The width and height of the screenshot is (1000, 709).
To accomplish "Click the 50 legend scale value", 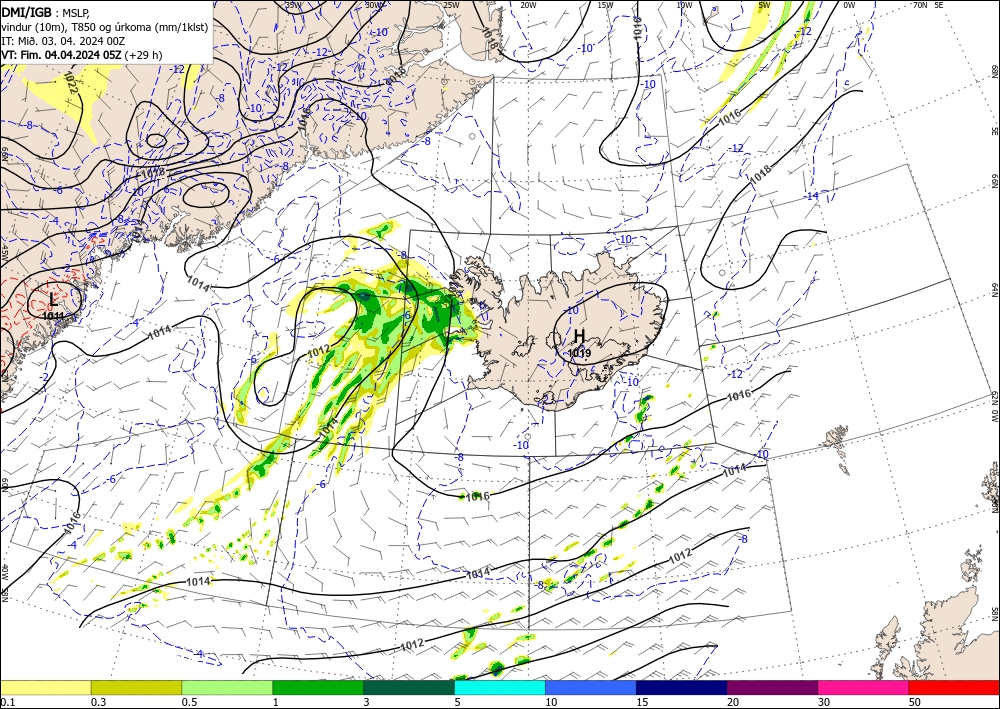I will coord(915,702).
